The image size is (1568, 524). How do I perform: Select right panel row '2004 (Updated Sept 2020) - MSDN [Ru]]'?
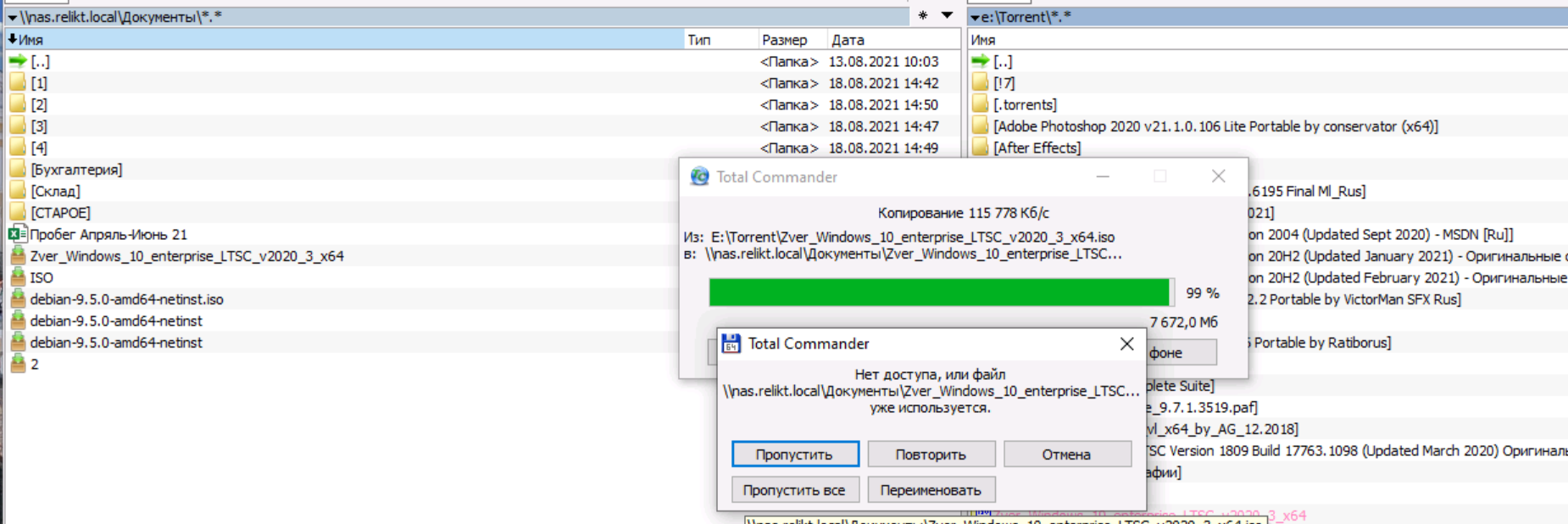coord(1380,234)
